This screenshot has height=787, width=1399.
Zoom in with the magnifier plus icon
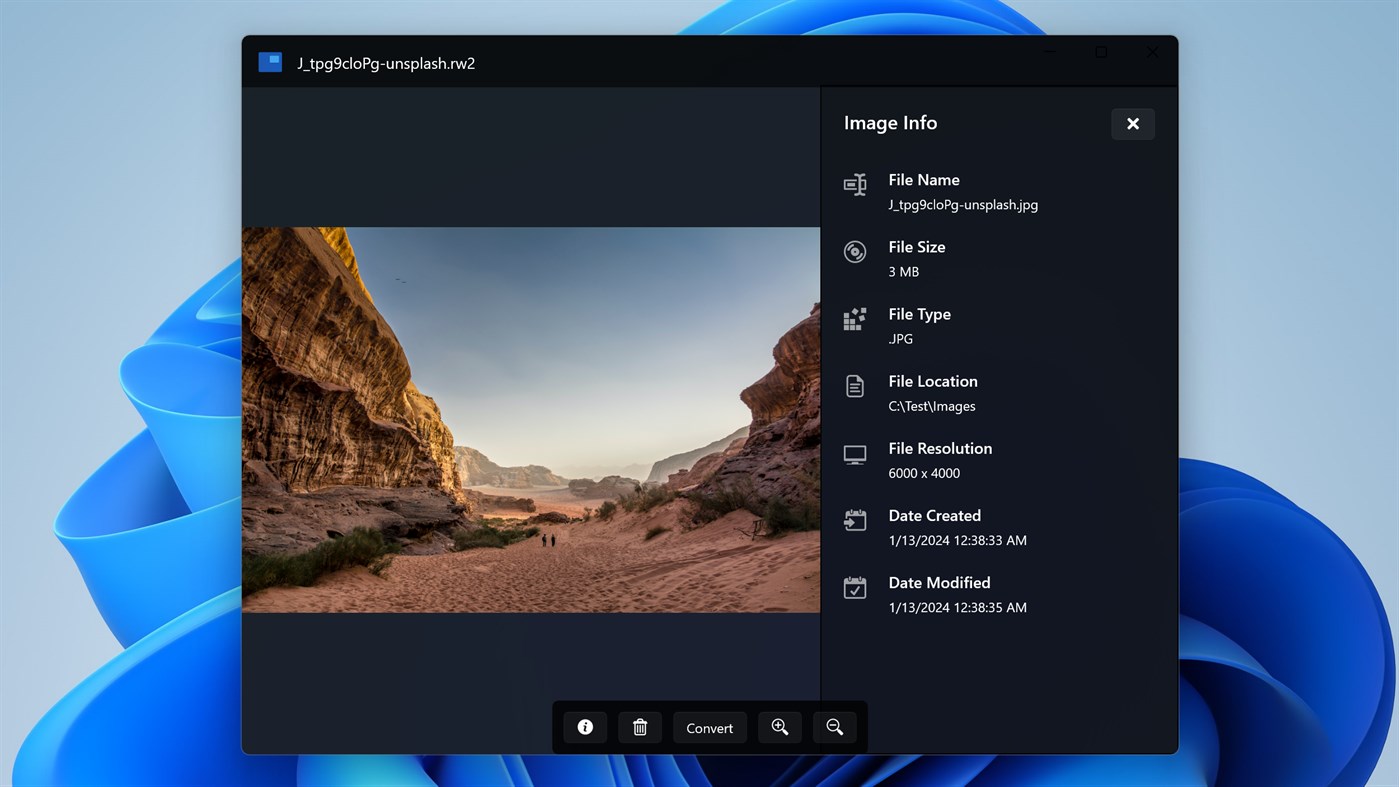(x=780, y=727)
